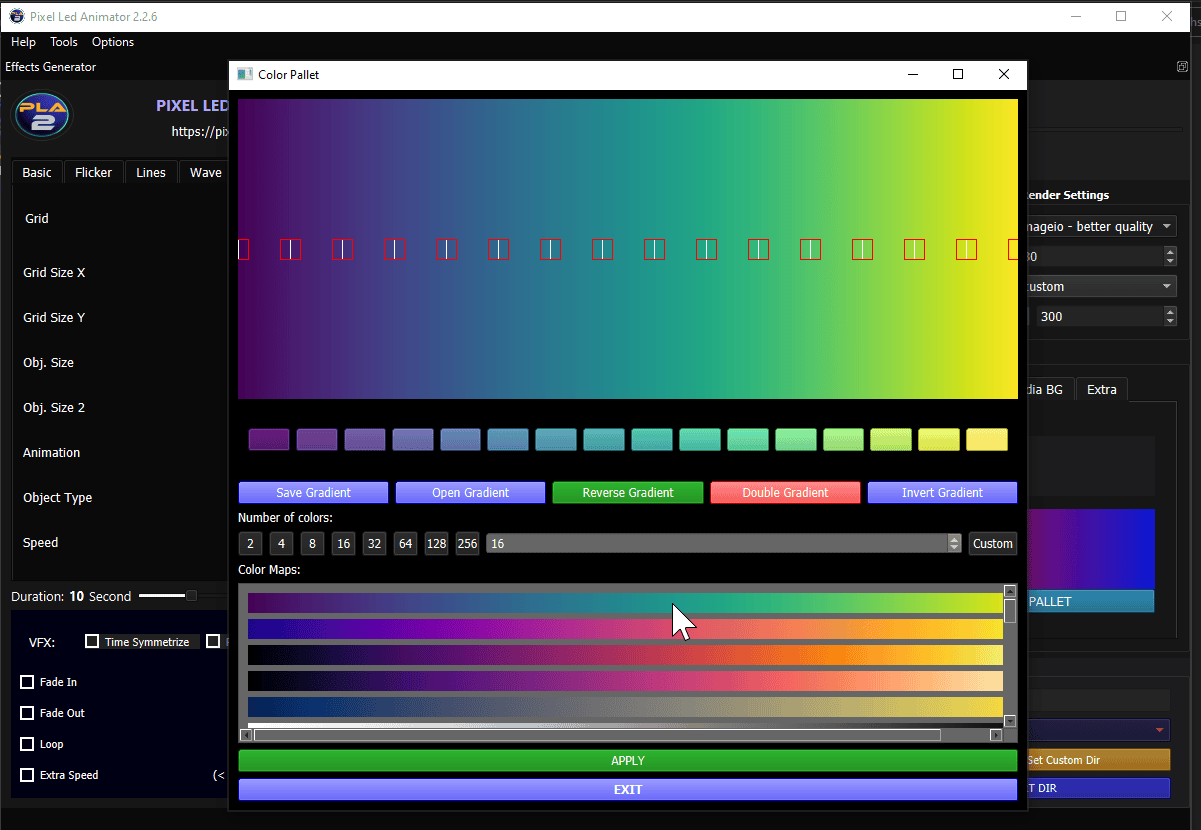The height and width of the screenshot is (830, 1201).
Task: Enable the Fade In effect
Action: pyautogui.click(x=26, y=681)
